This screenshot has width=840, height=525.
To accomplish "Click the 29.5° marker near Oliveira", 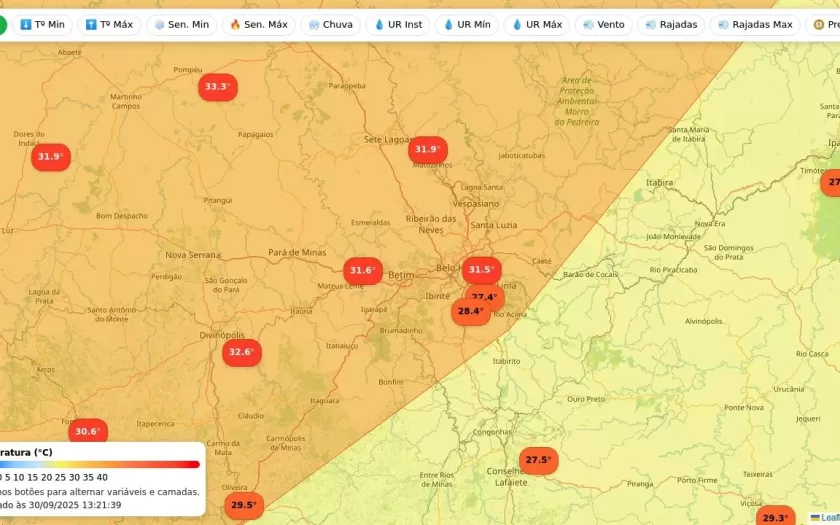I will (x=243, y=506).
